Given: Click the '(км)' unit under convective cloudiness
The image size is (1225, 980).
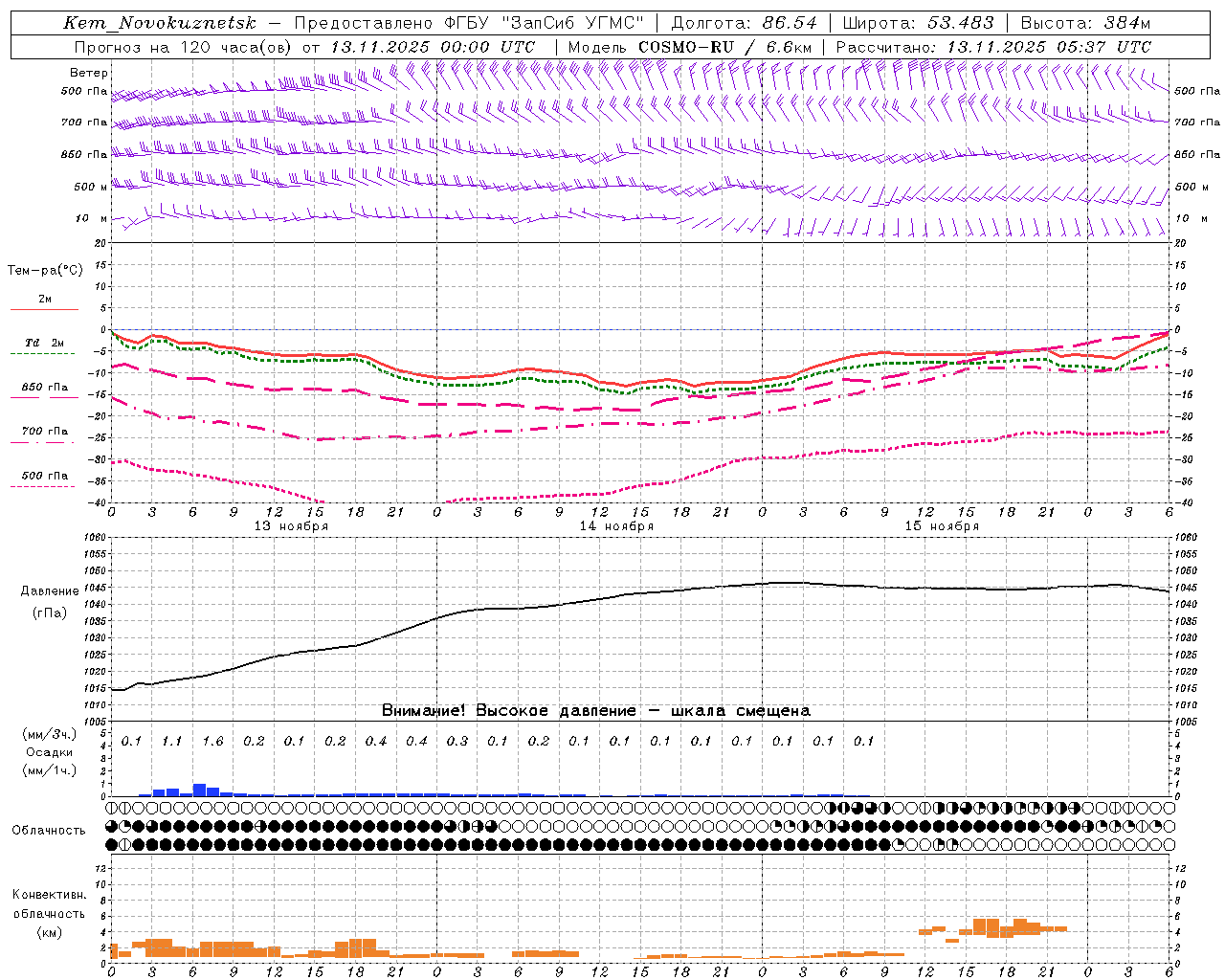Looking at the screenshot, I should tap(50, 932).
